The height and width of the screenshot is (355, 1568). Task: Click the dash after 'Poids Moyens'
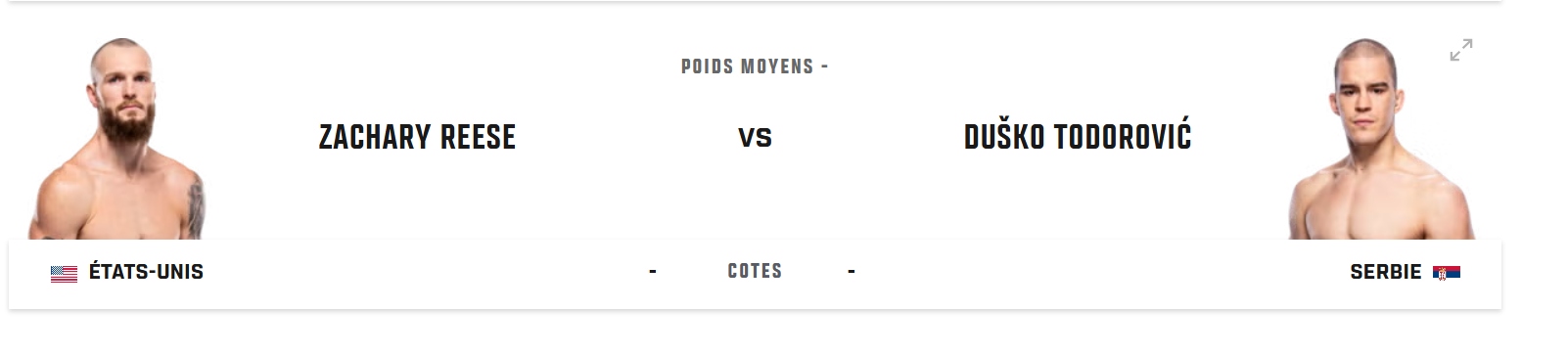pos(824,67)
